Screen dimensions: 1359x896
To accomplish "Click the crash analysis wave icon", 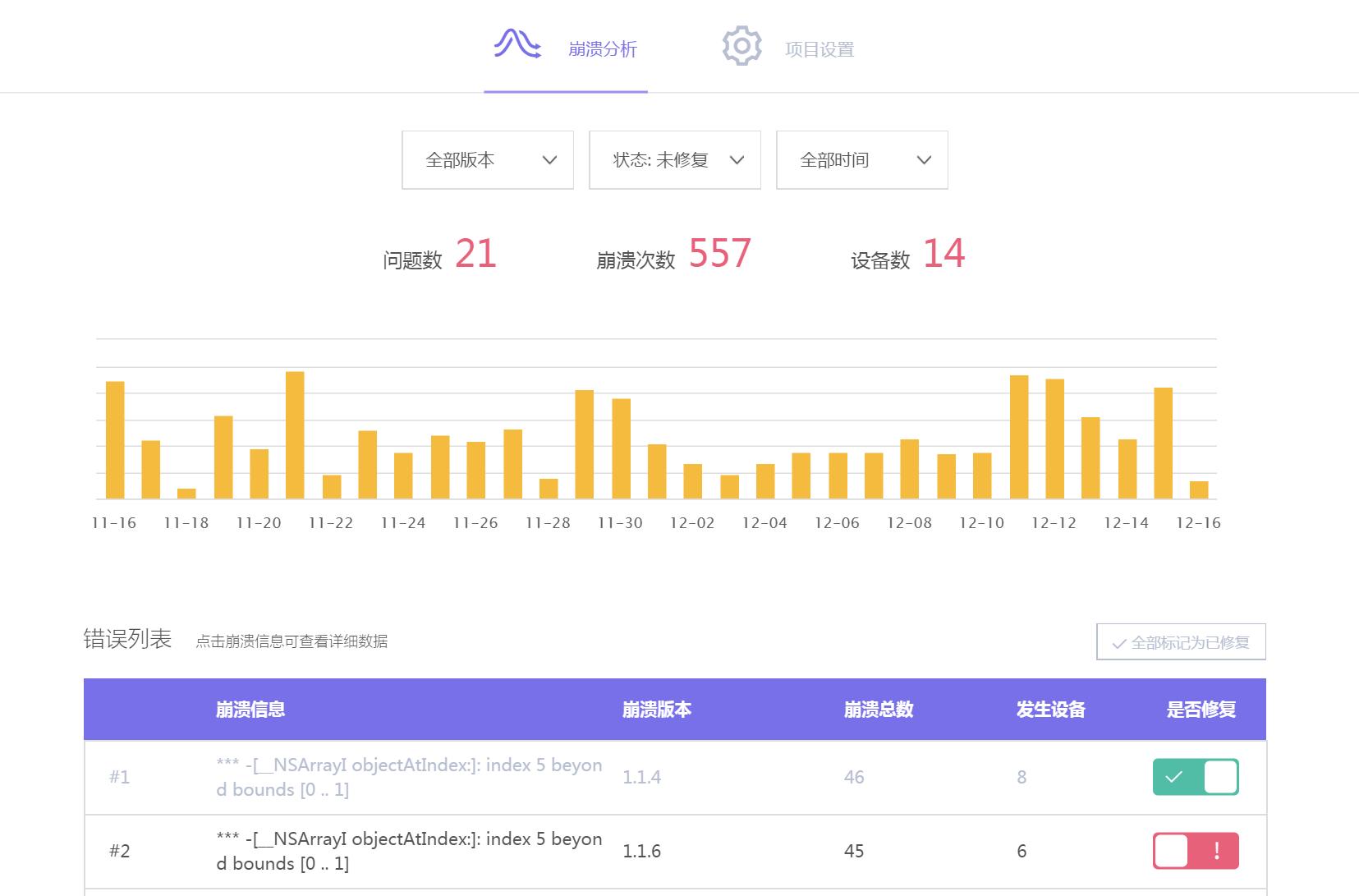I will pos(517,44).
